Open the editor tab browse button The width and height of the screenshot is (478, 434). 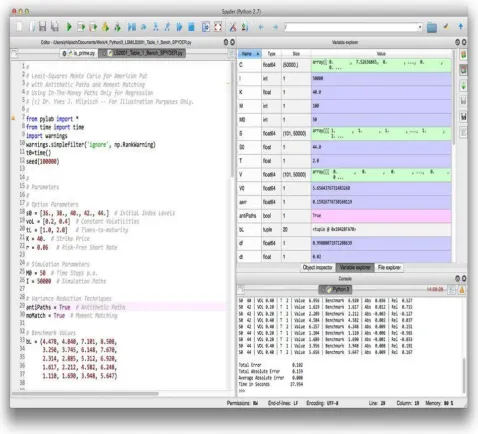tap(14, 53)
